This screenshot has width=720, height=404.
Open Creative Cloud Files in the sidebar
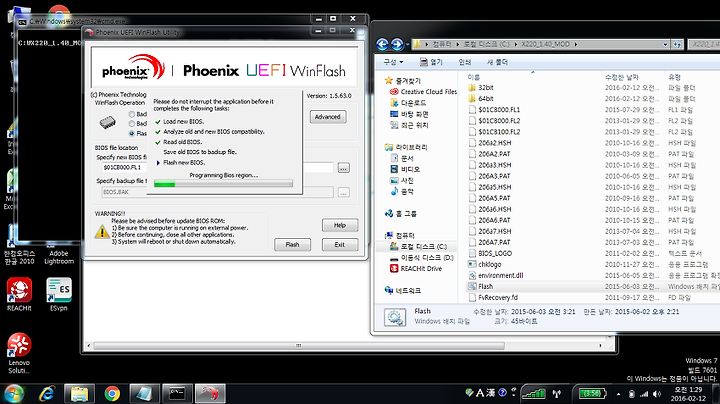(x=428, y=91)
